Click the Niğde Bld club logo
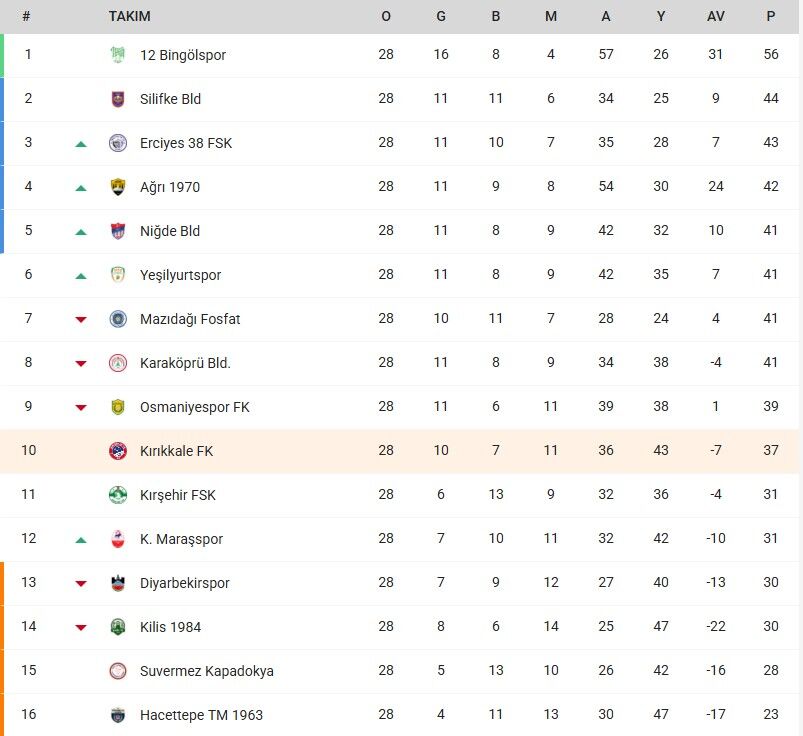Image resolution: width=803 pixels, height=736 pixels. click(x=118, y=231)
